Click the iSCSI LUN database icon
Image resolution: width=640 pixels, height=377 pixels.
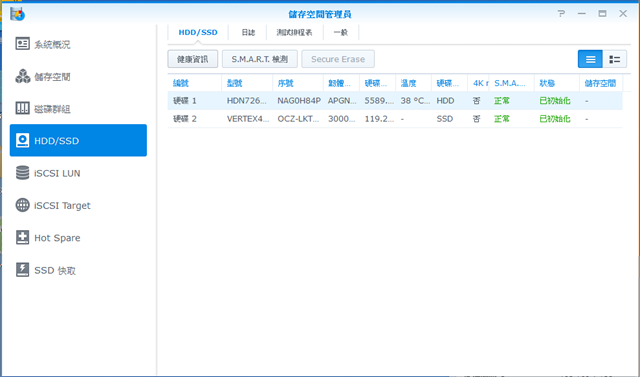[x=22, y=173]
